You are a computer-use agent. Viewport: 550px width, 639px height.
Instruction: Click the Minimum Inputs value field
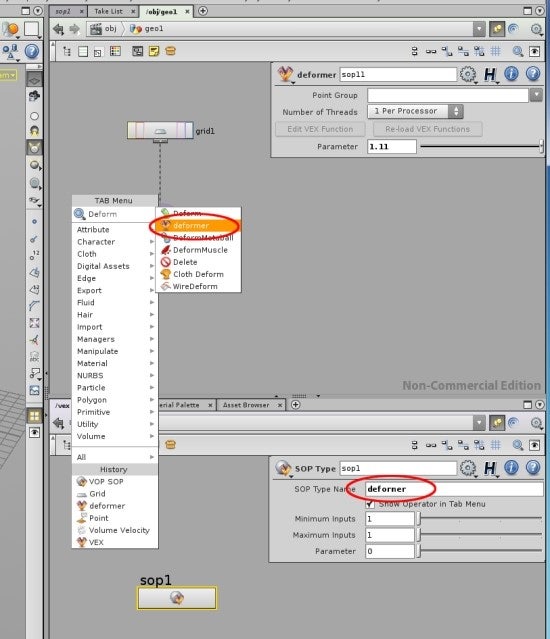pos(390,519)
